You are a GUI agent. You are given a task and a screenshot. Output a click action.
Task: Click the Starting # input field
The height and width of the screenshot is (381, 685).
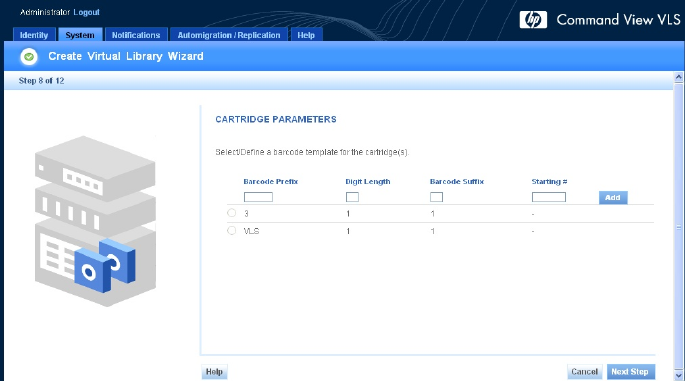pos(549,197)
